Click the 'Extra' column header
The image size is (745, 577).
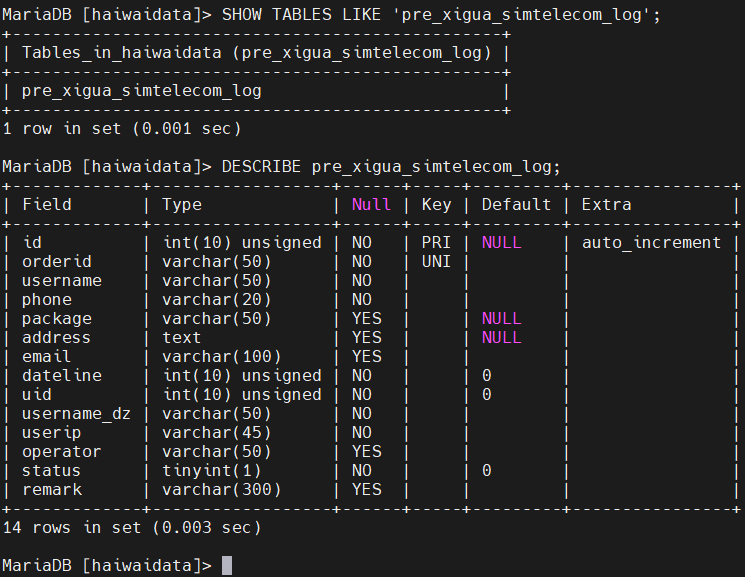pos(606,204)
